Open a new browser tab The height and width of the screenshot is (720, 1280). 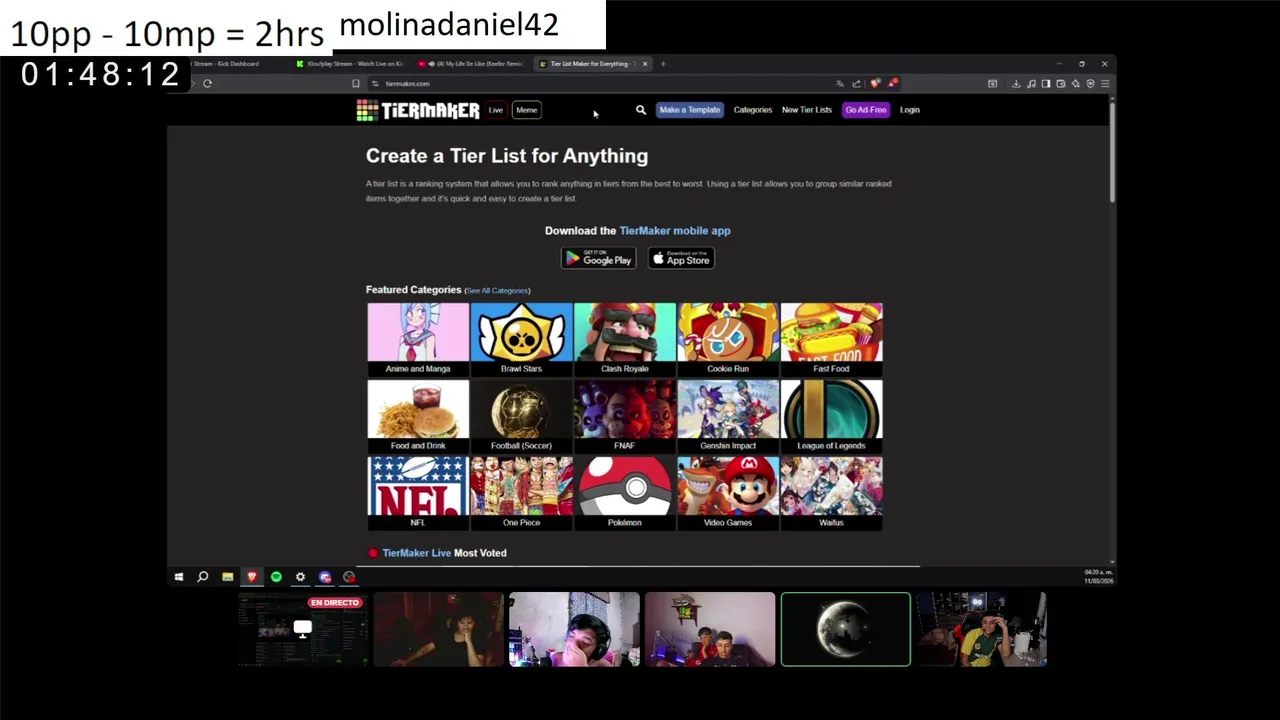[x=662, y=64]
